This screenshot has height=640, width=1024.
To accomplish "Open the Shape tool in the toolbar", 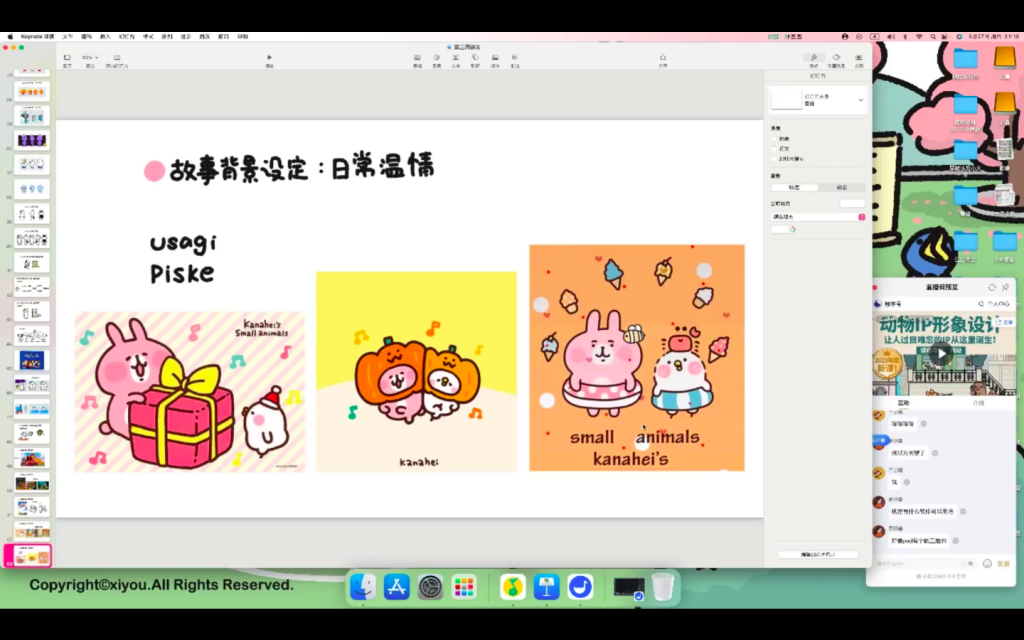I will click(475, 58).
